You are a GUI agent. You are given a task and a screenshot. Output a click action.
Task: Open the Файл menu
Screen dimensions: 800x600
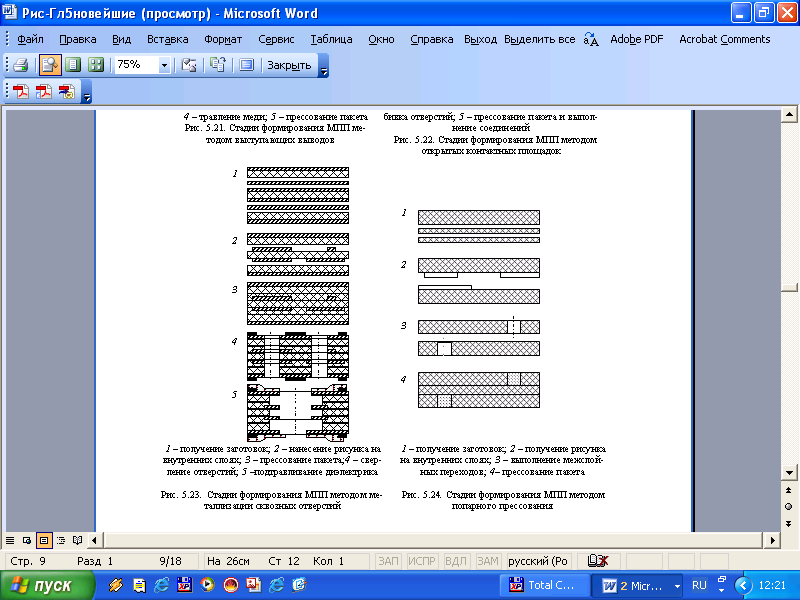(30, 39)
